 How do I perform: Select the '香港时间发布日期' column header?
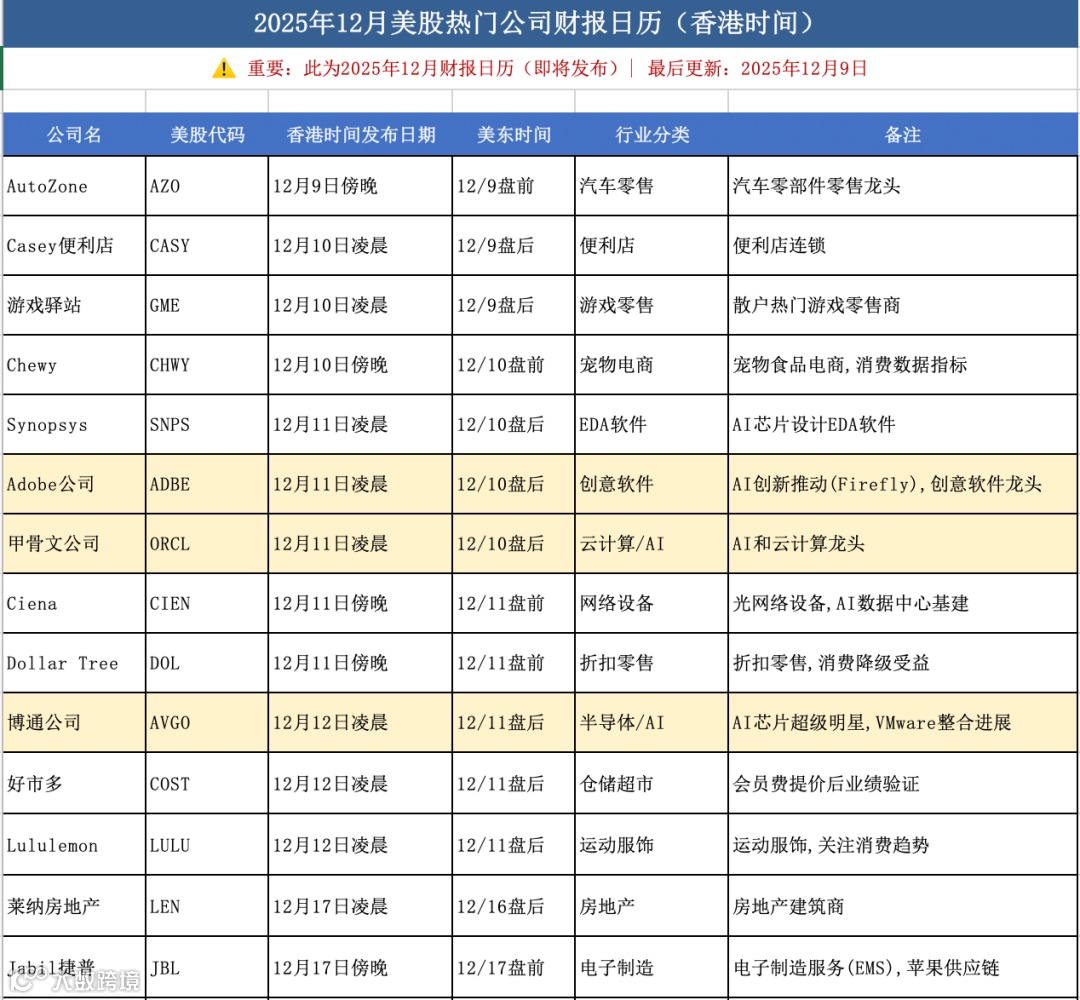pyautogui.click(x=360, y=134)
